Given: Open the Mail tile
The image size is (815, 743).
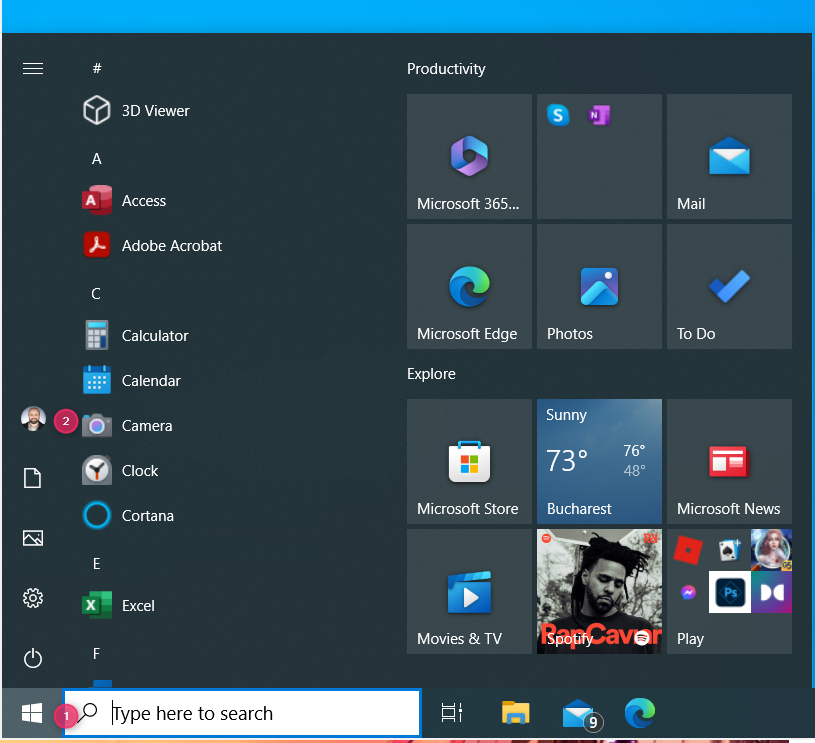Looking at the screenshot, I should pyautogui.click(x=729, y=157).
